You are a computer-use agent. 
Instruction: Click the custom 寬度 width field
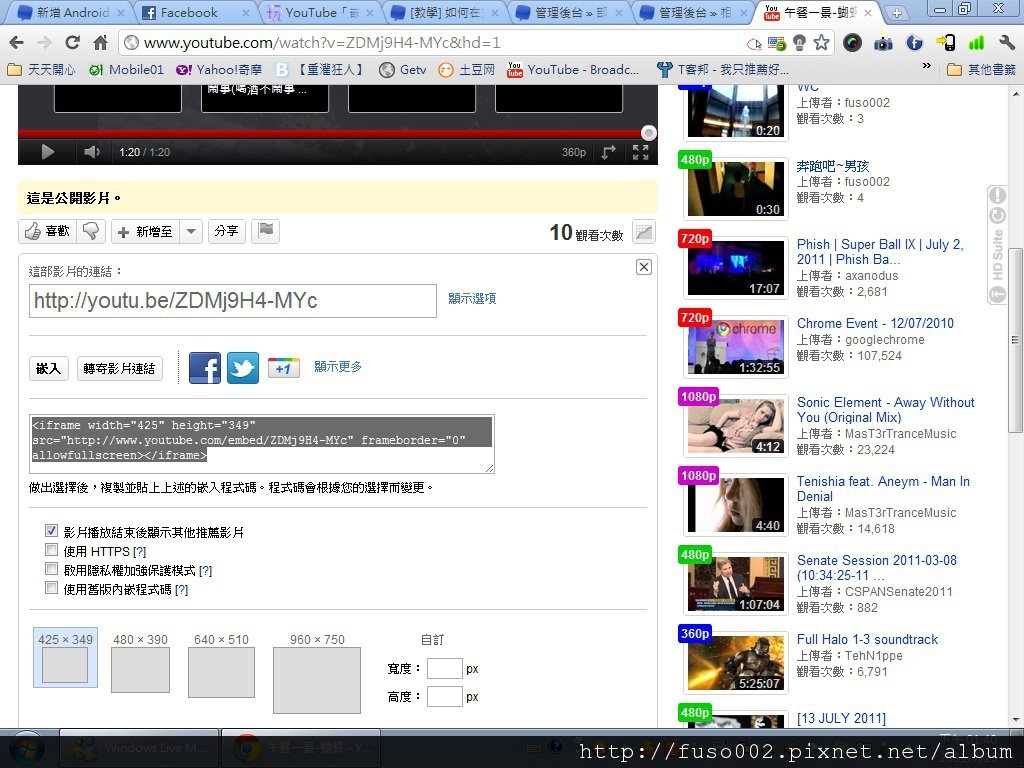444,669
